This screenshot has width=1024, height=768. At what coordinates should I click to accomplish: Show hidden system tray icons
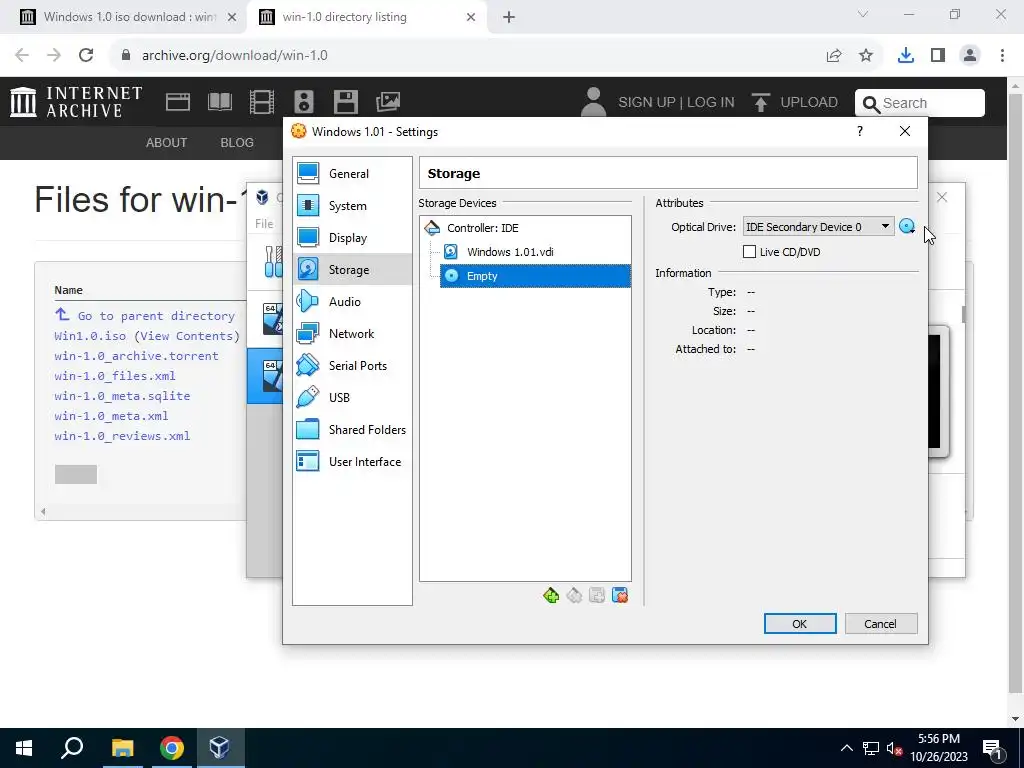(846, 748)
